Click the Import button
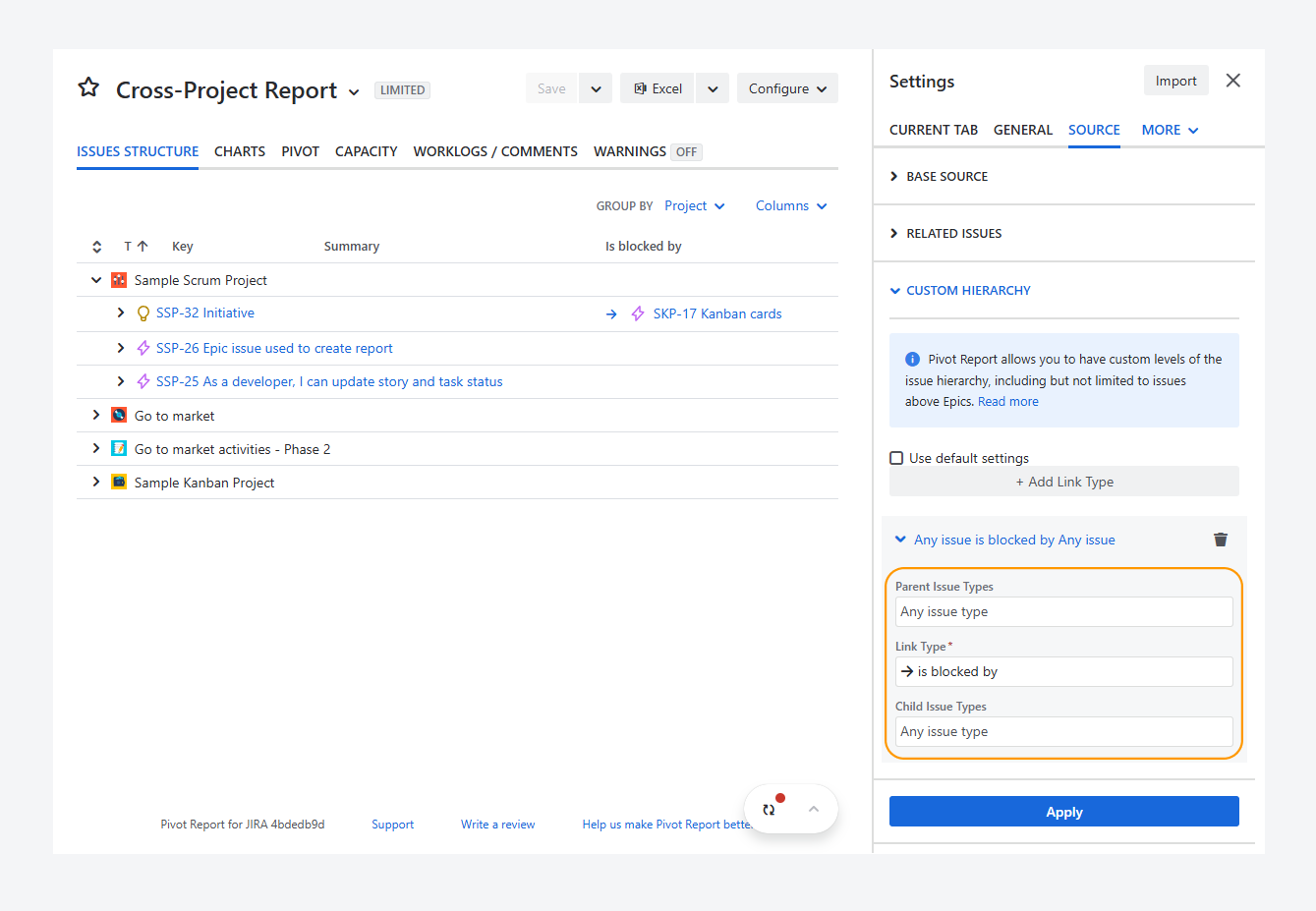Screen dimensions: 1316x911 1176,81
